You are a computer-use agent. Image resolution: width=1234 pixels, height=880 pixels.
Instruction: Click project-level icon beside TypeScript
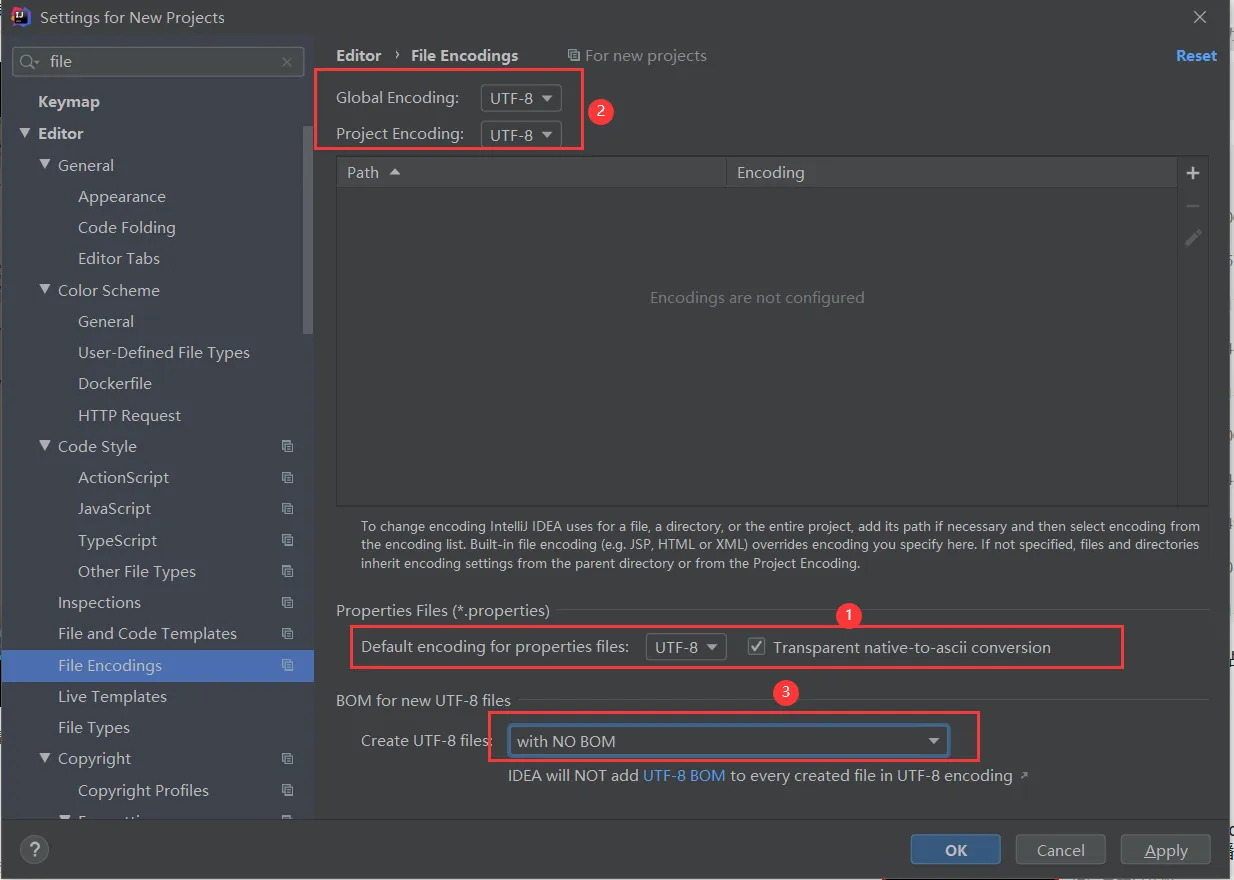click(x=288, y=541)
